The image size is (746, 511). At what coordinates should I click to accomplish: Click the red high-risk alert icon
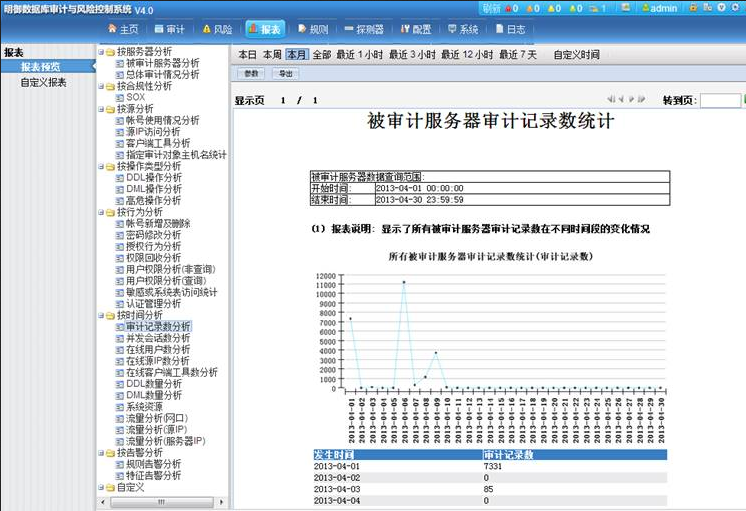click(508, 8)
